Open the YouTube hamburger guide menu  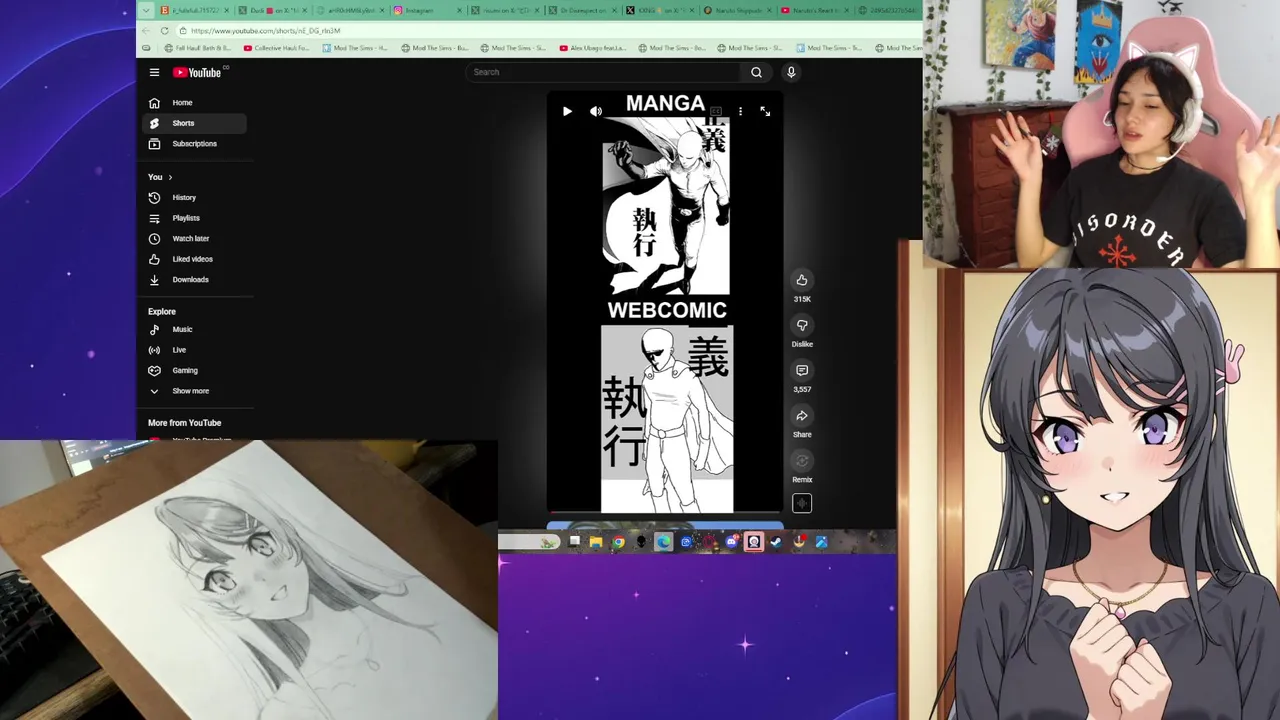pos(154,72)
